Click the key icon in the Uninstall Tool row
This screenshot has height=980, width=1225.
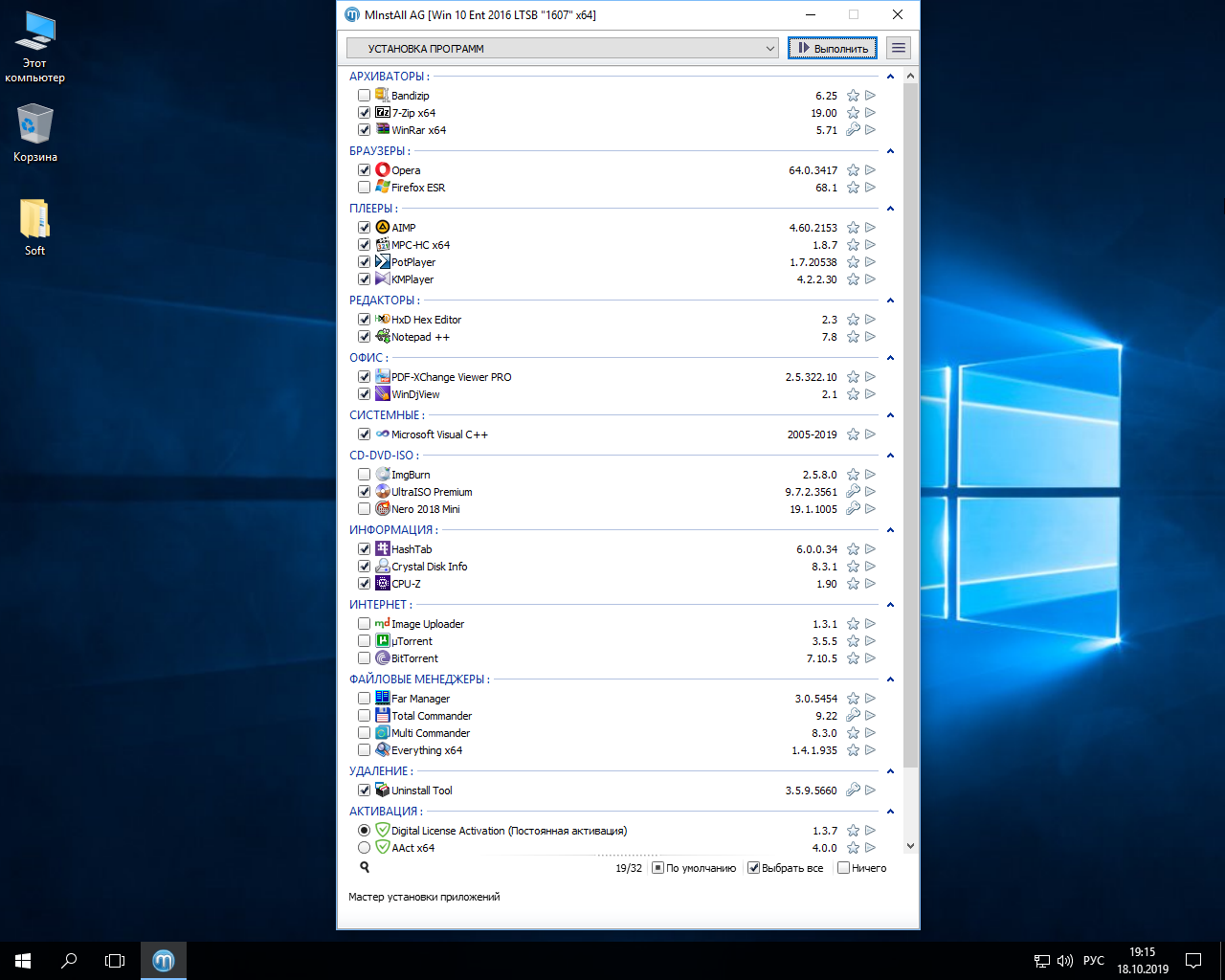coord(853,791)
